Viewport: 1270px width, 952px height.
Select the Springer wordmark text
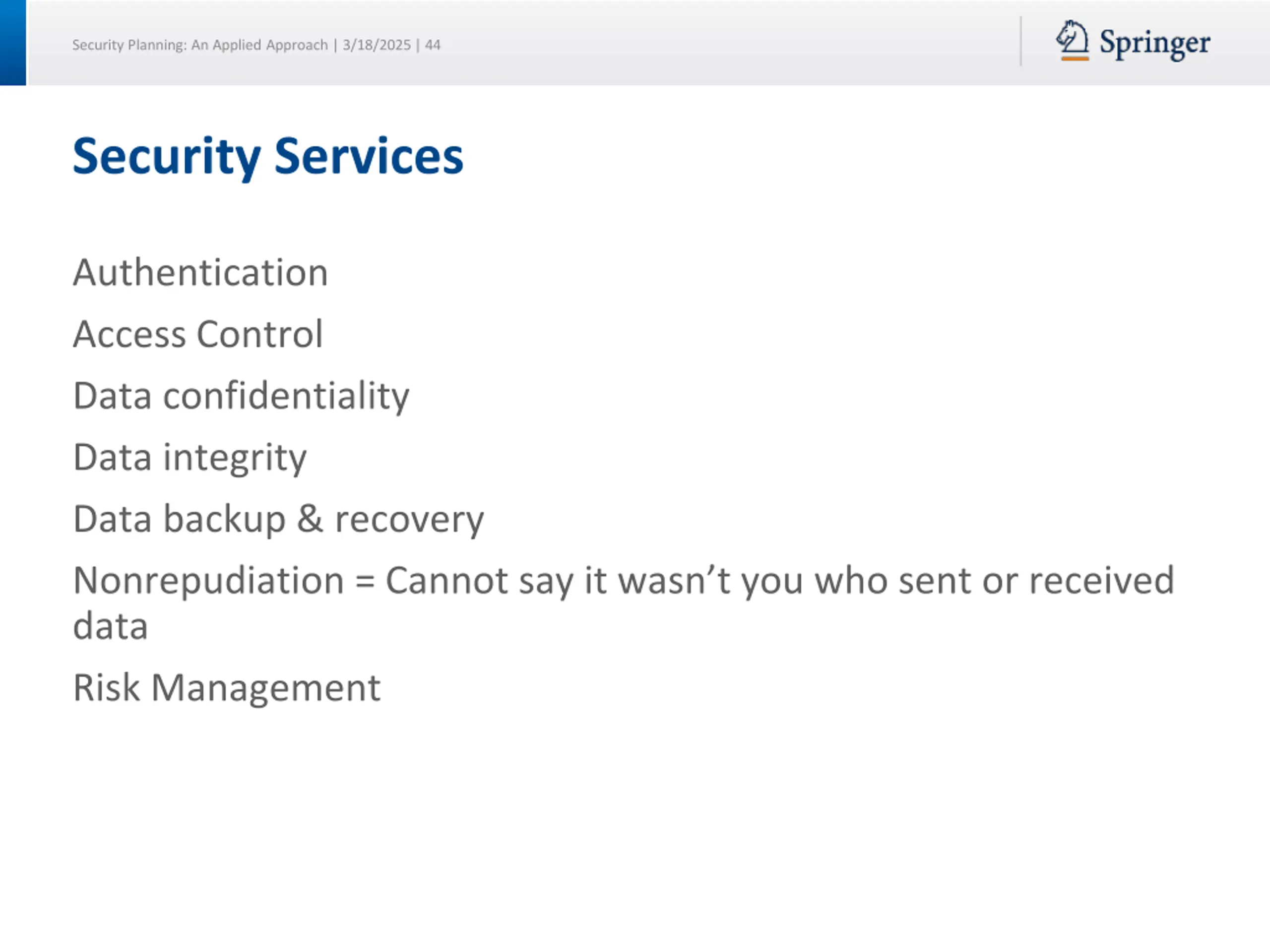click(x=1154, y=43)
